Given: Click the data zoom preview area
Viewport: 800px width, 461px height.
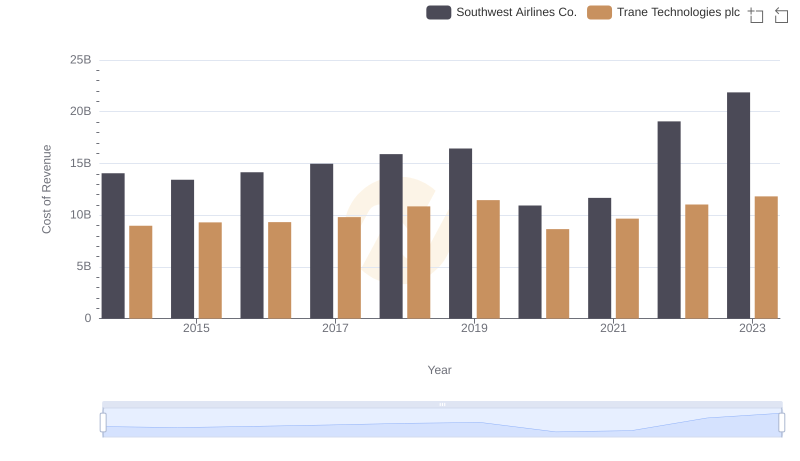Looking at the screenshot, I should click(x=442, y=423).
